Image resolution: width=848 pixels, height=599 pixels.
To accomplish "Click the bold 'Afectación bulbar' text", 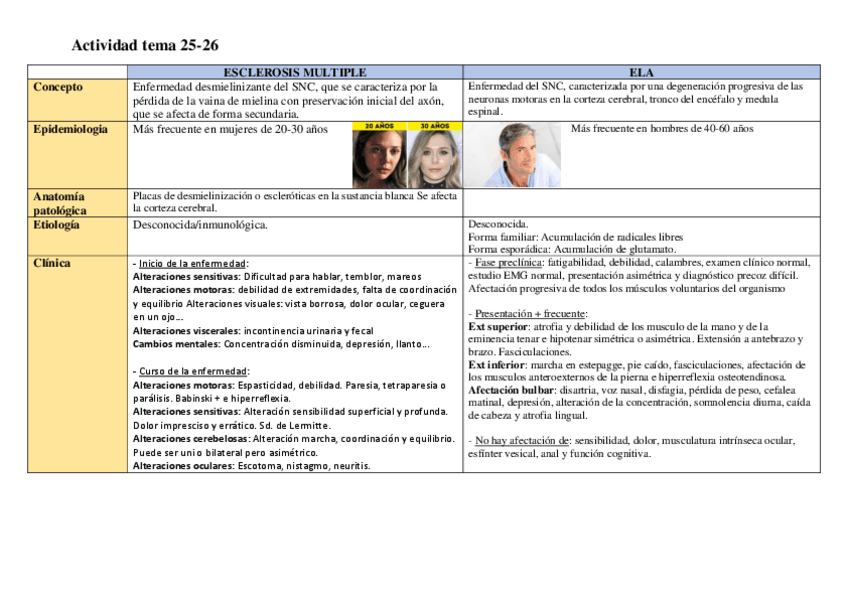I will (x=510, y=390).
